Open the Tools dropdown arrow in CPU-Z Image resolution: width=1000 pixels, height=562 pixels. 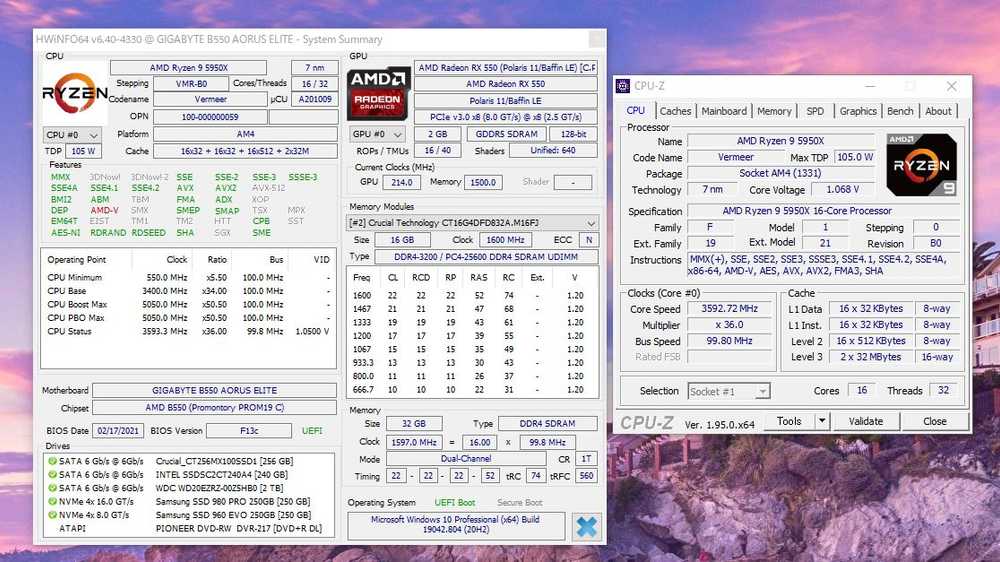click(x=822, y=421)
